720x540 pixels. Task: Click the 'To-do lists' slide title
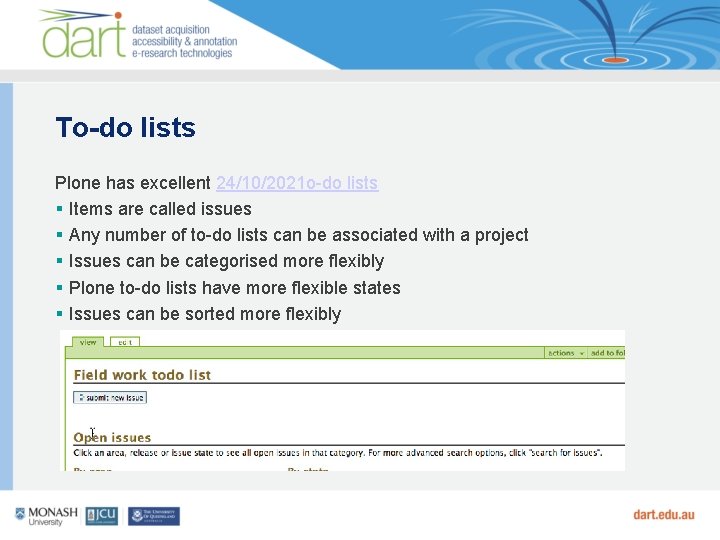[x=125, y=127]
